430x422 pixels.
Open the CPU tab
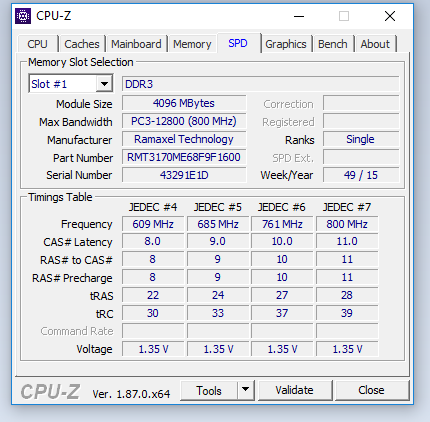coord(37,44)
